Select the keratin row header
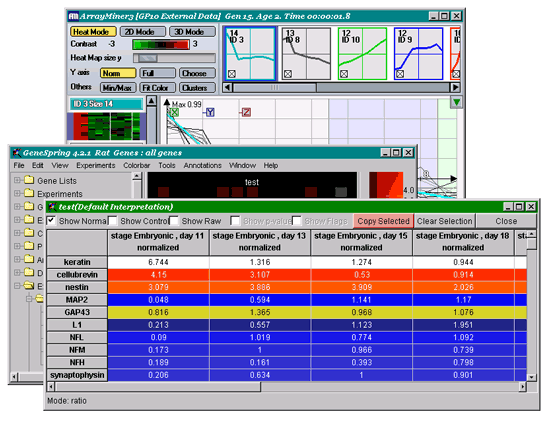 tap(77, 262)
